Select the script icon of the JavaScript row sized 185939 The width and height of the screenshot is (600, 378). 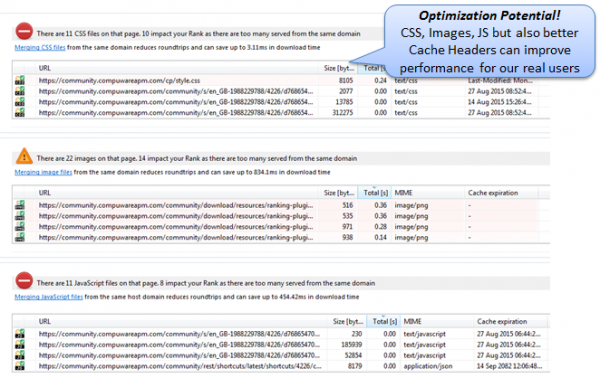point(20,344)
